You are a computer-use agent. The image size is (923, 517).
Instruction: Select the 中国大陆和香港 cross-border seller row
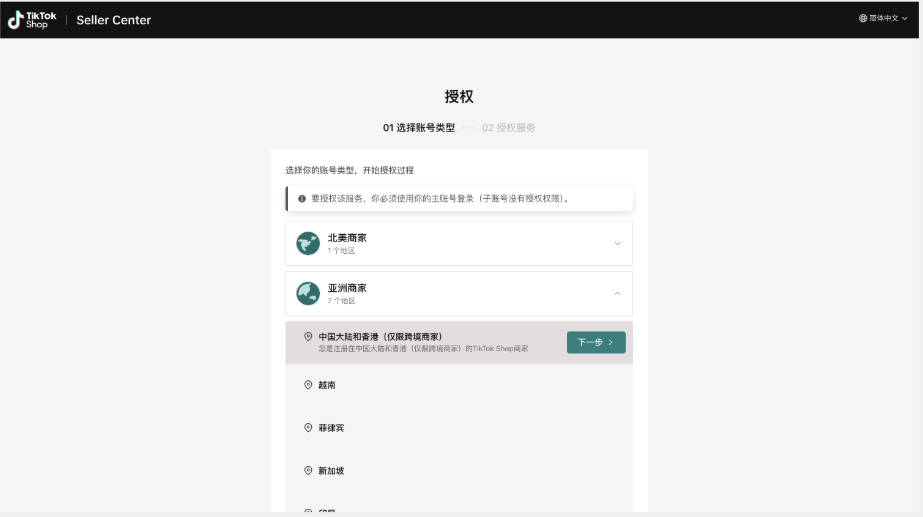pyautogui.click(x=420, y=342)
